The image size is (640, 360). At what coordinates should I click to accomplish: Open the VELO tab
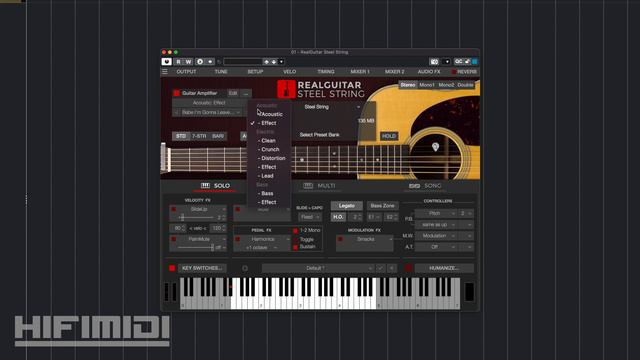tap(289, 72)
